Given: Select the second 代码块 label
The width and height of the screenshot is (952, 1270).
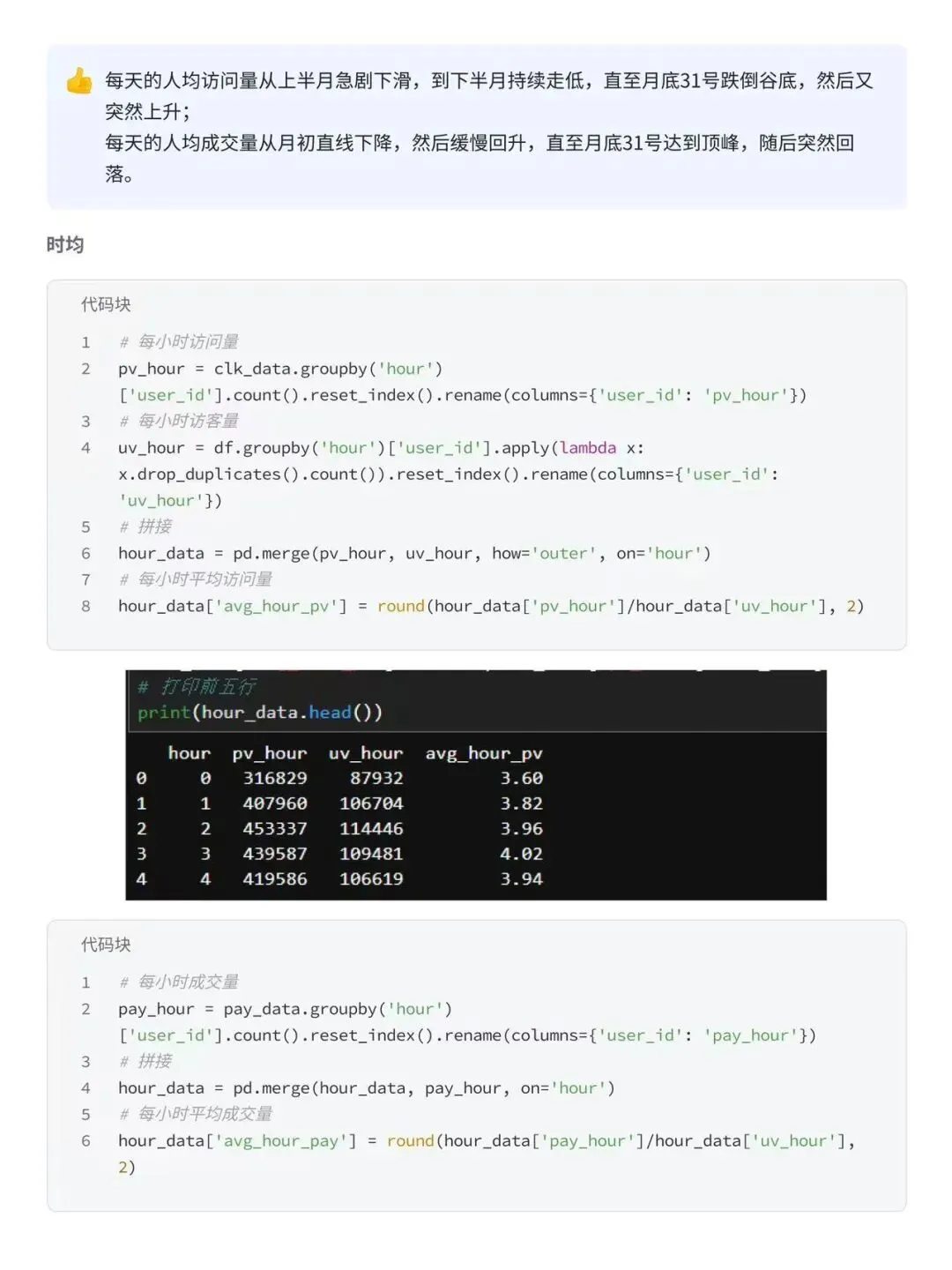Looking at the screenshot, I should coord(106,945).
